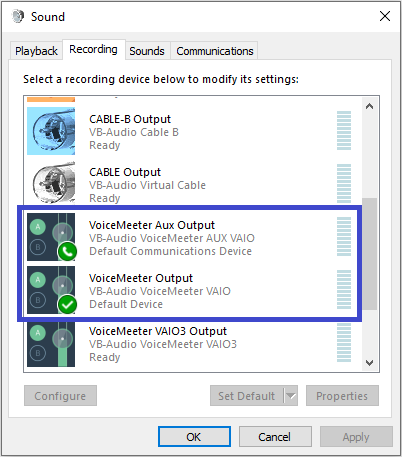Go to the Sounds tab
The image size is (402, 457).
(x=147, y=51)
